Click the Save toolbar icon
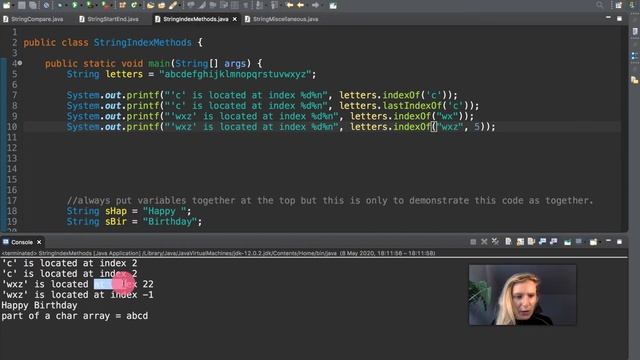This screenshot has width=640, height=360. coord(22,5)
